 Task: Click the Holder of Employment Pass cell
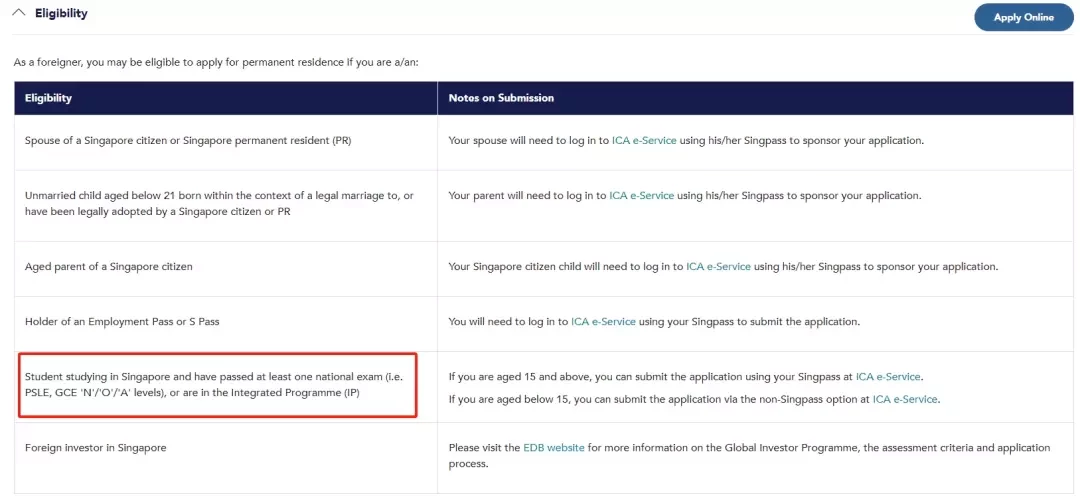click(226, 324)
